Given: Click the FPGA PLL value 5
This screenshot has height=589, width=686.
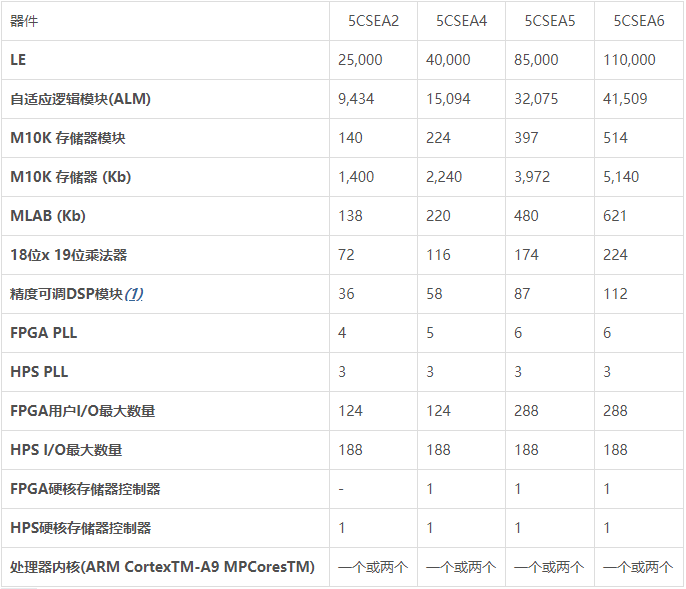Looking at the screenshot, I should 430,333.
